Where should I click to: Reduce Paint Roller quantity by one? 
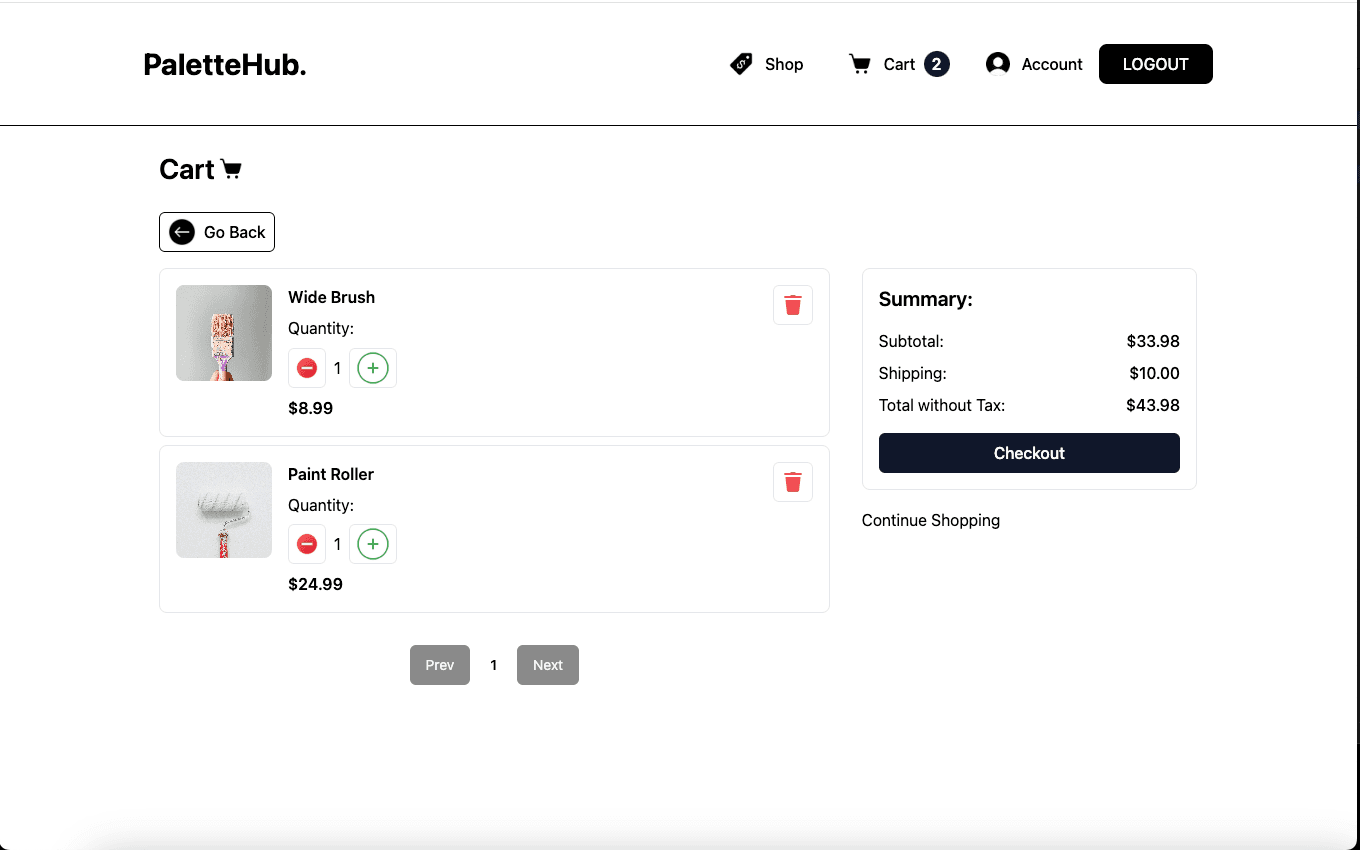click(x=307, y=544)
